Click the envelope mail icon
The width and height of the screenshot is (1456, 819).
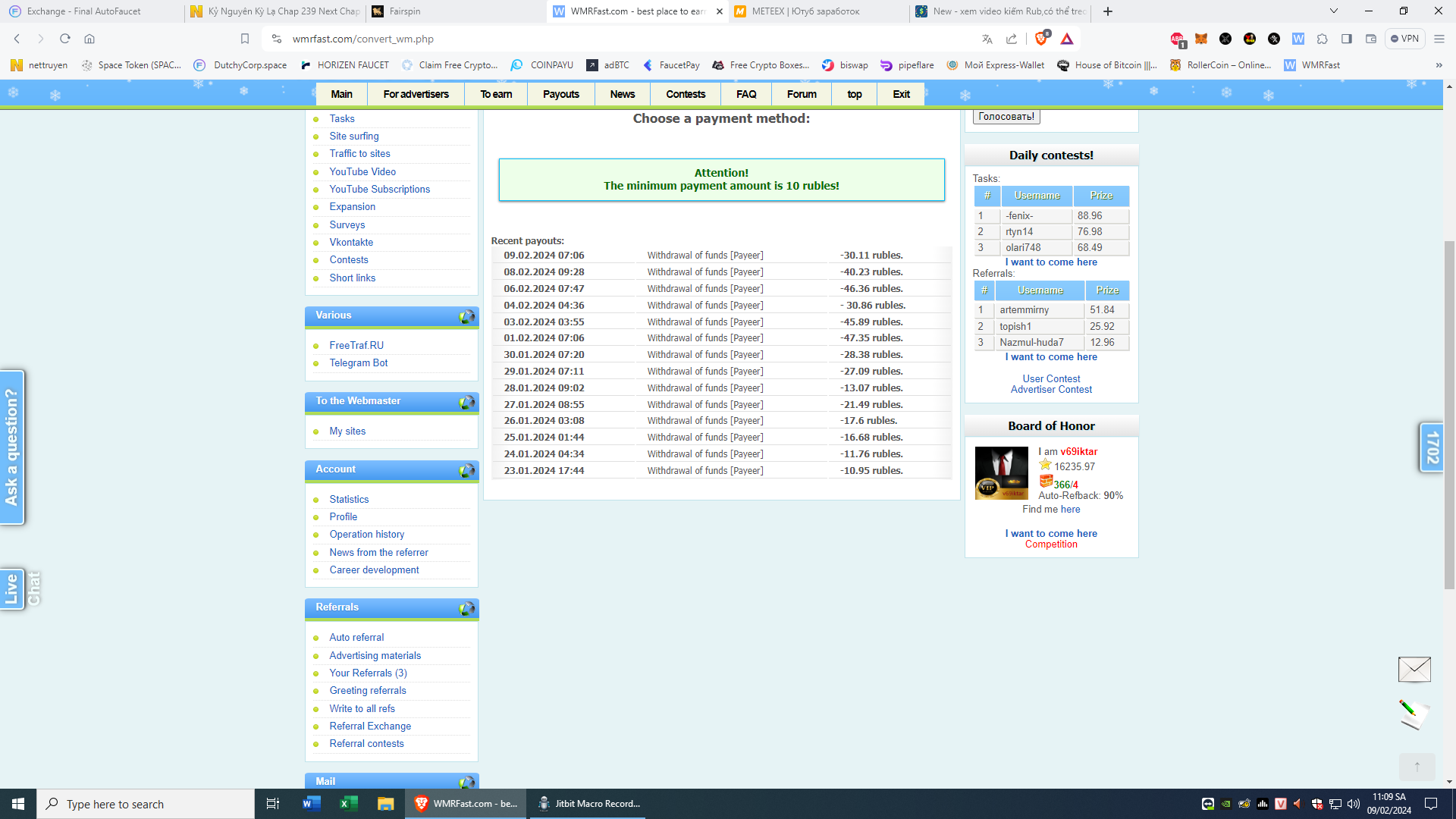click(x=1414, y=670)
